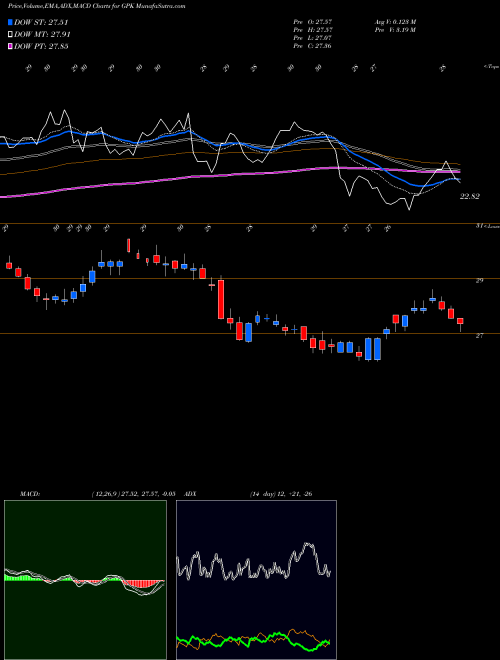Click the blue DOW ST legend swatch
500x660 pixels.
point(10,22)
